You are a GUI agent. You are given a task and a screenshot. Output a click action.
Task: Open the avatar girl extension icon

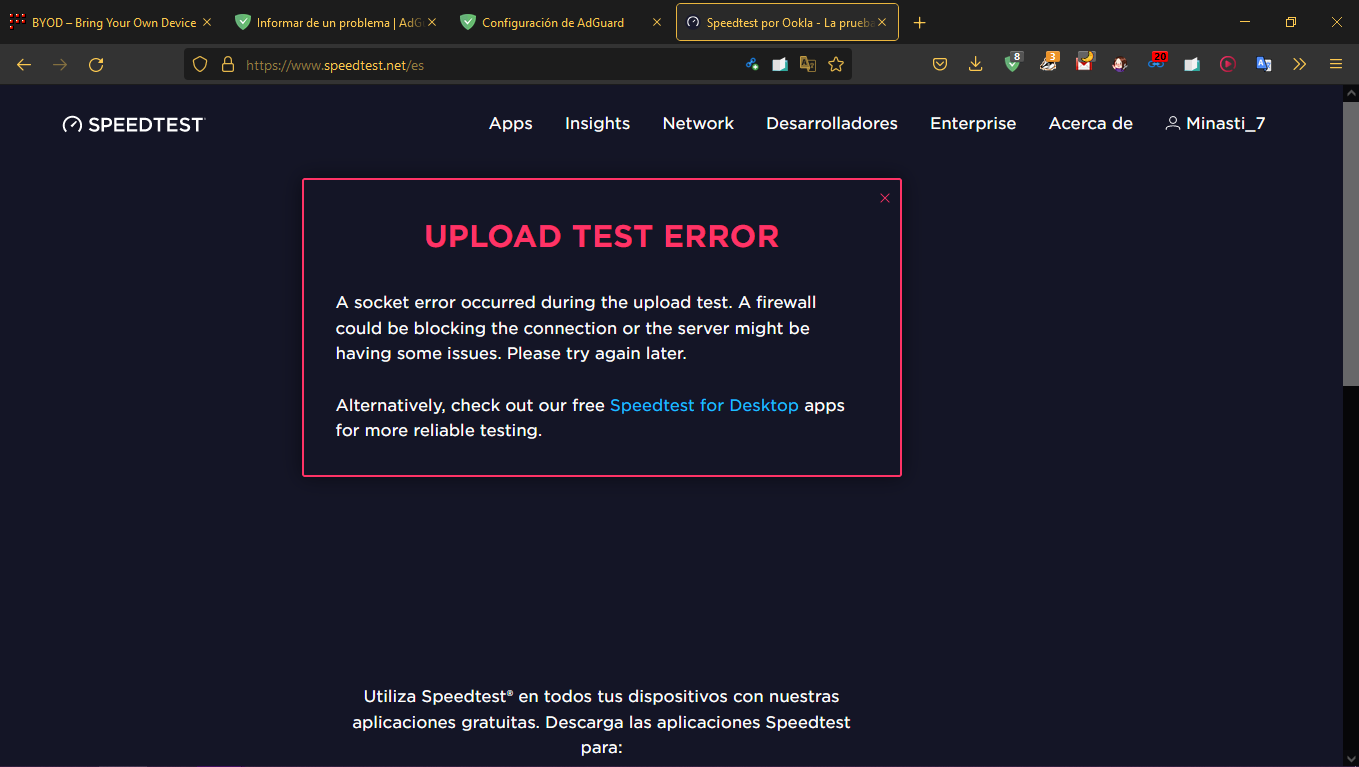(x=1120, y=64)
